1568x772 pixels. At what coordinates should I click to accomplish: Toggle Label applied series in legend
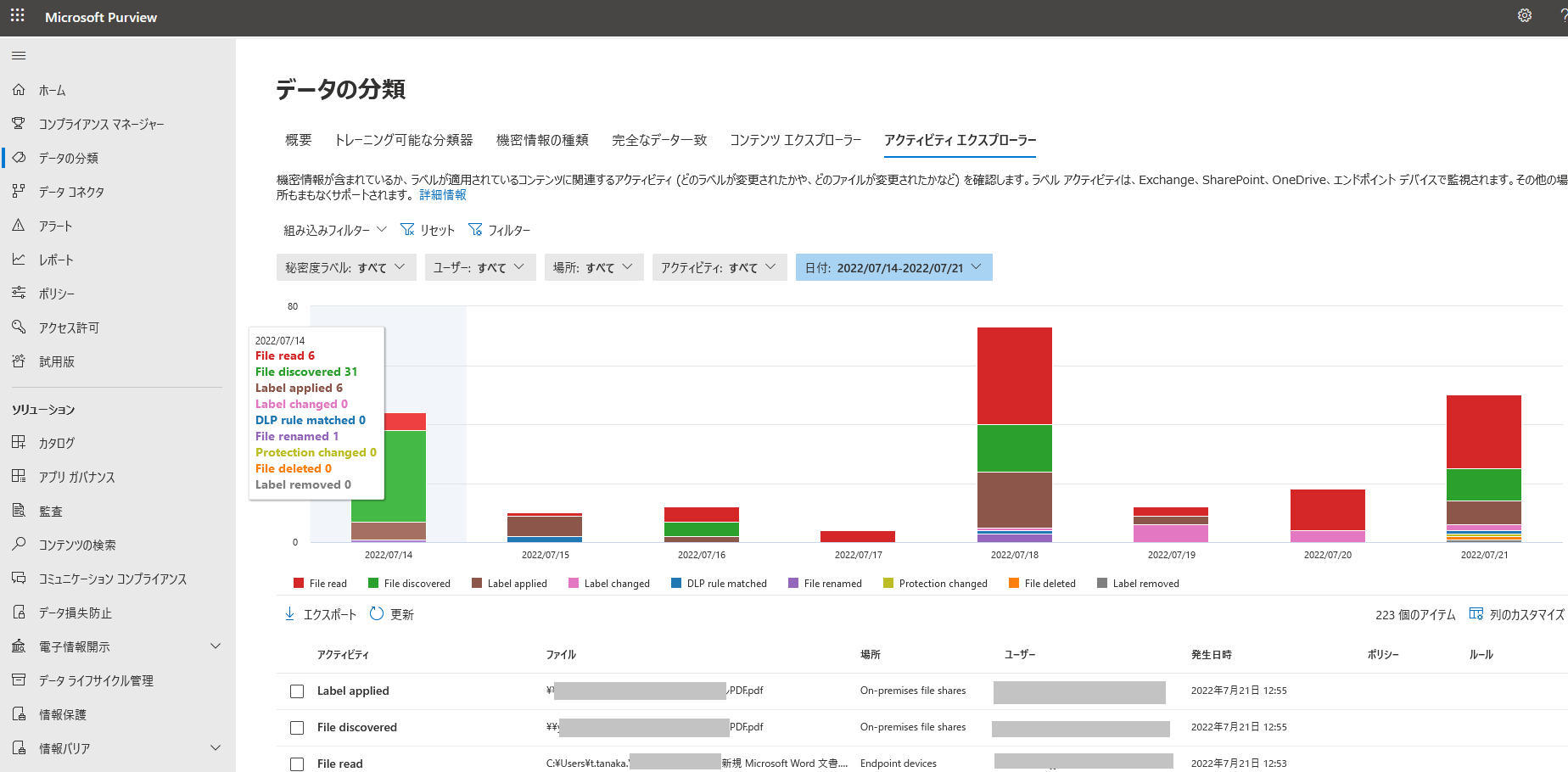509,584
